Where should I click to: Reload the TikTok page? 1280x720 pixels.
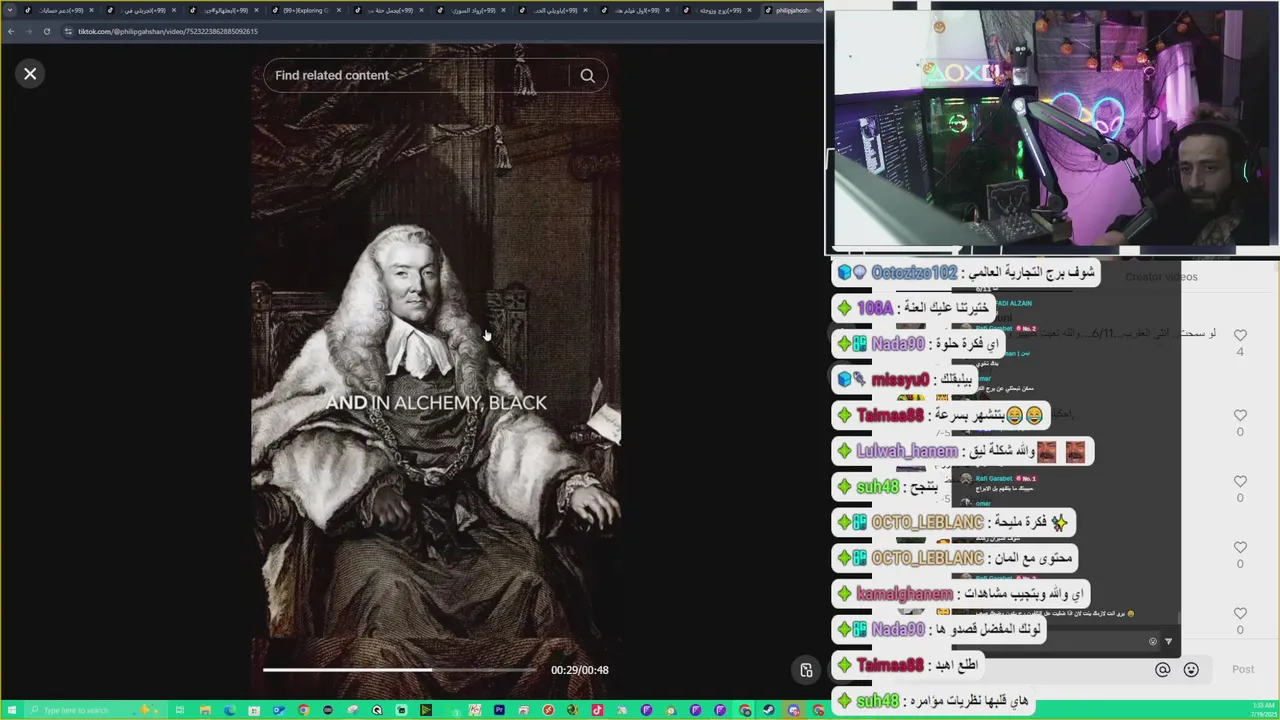(46, 31)
